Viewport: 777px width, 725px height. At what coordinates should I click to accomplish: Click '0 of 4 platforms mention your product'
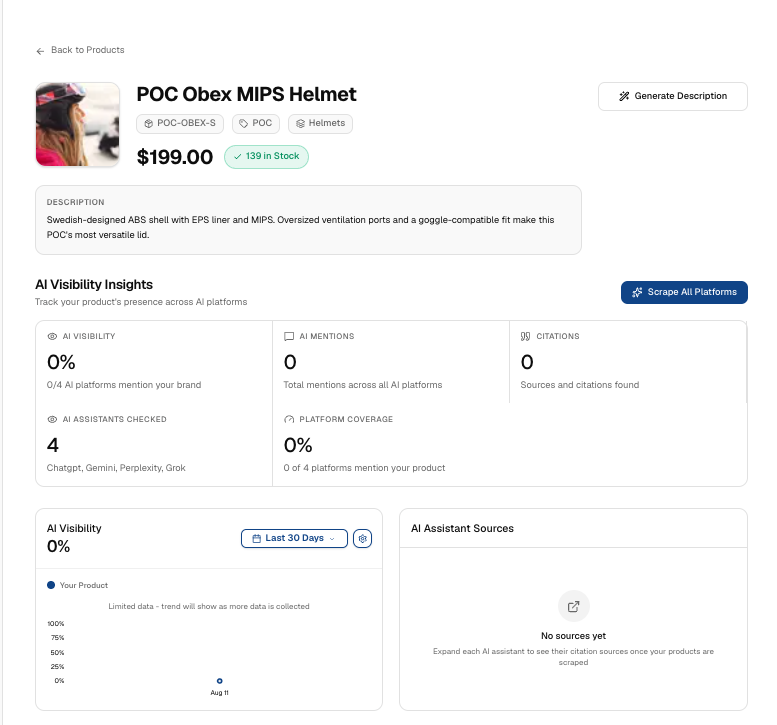[364, 468]
